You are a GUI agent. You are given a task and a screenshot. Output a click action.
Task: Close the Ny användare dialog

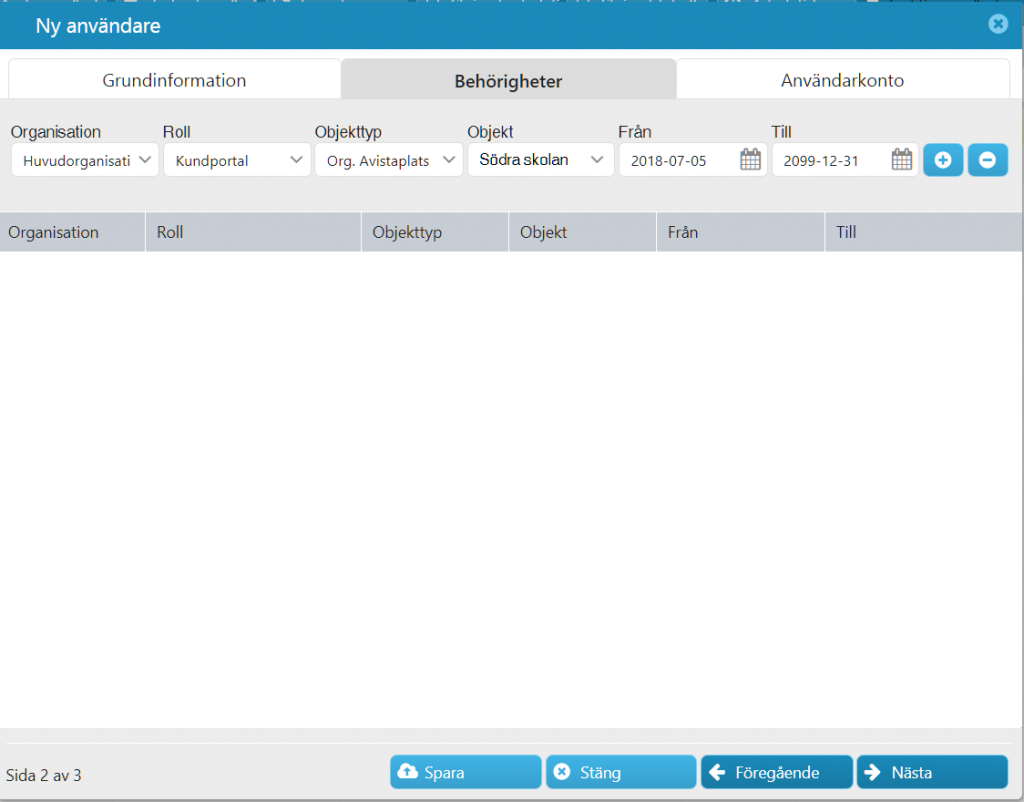coord(998,24)
